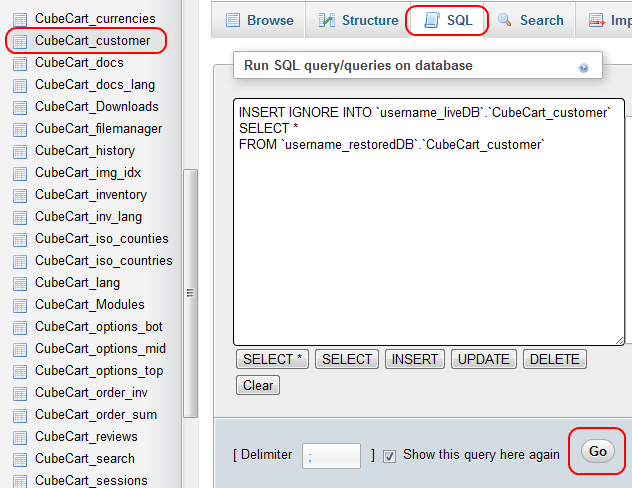This screenshot has width=632, height=488.
Task: Click the table icon beside CubeCart_lang
Action: click(20, 284)
